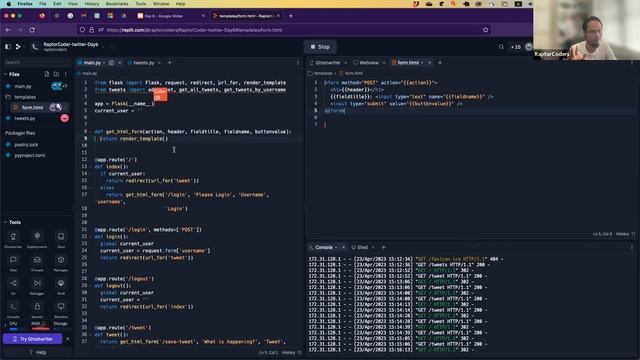
Task: Open the form.html tab dropdown arrow
Action: (422, 62)
